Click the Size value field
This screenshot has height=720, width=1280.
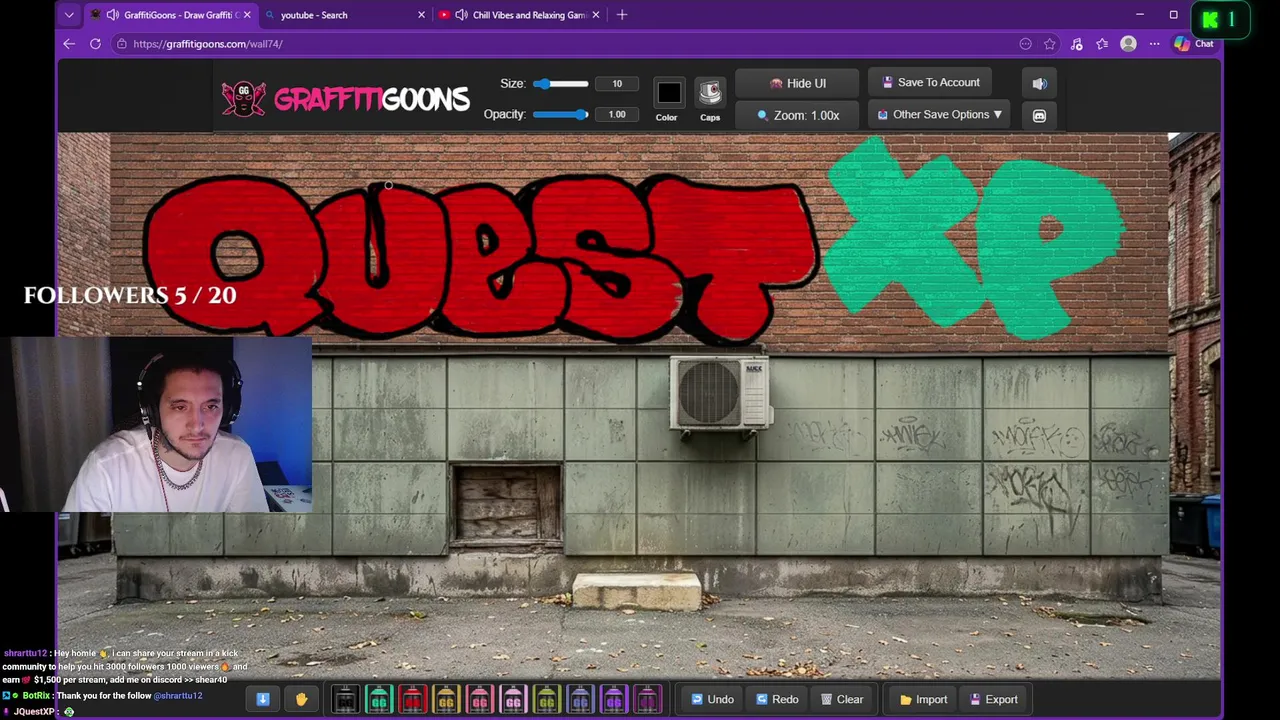pos(617,84)
